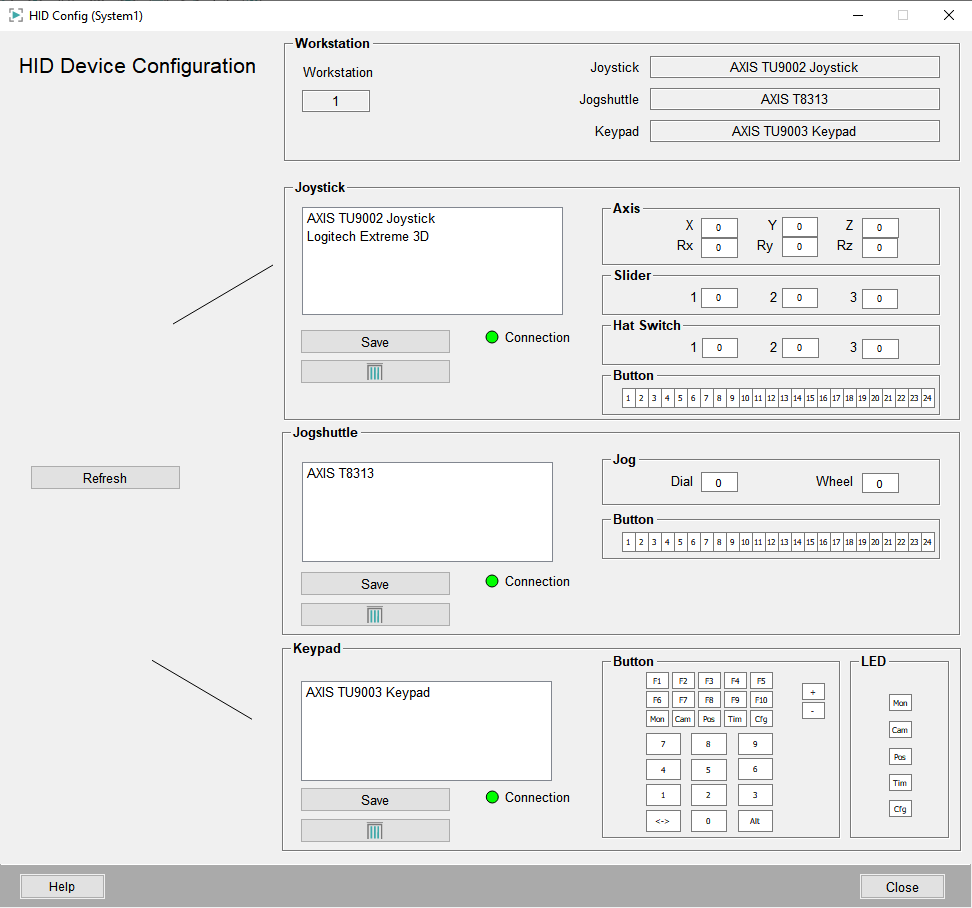Open Help from the bottom bar
Viewport: 972px width, 908px height.
(x=62, y=887)
